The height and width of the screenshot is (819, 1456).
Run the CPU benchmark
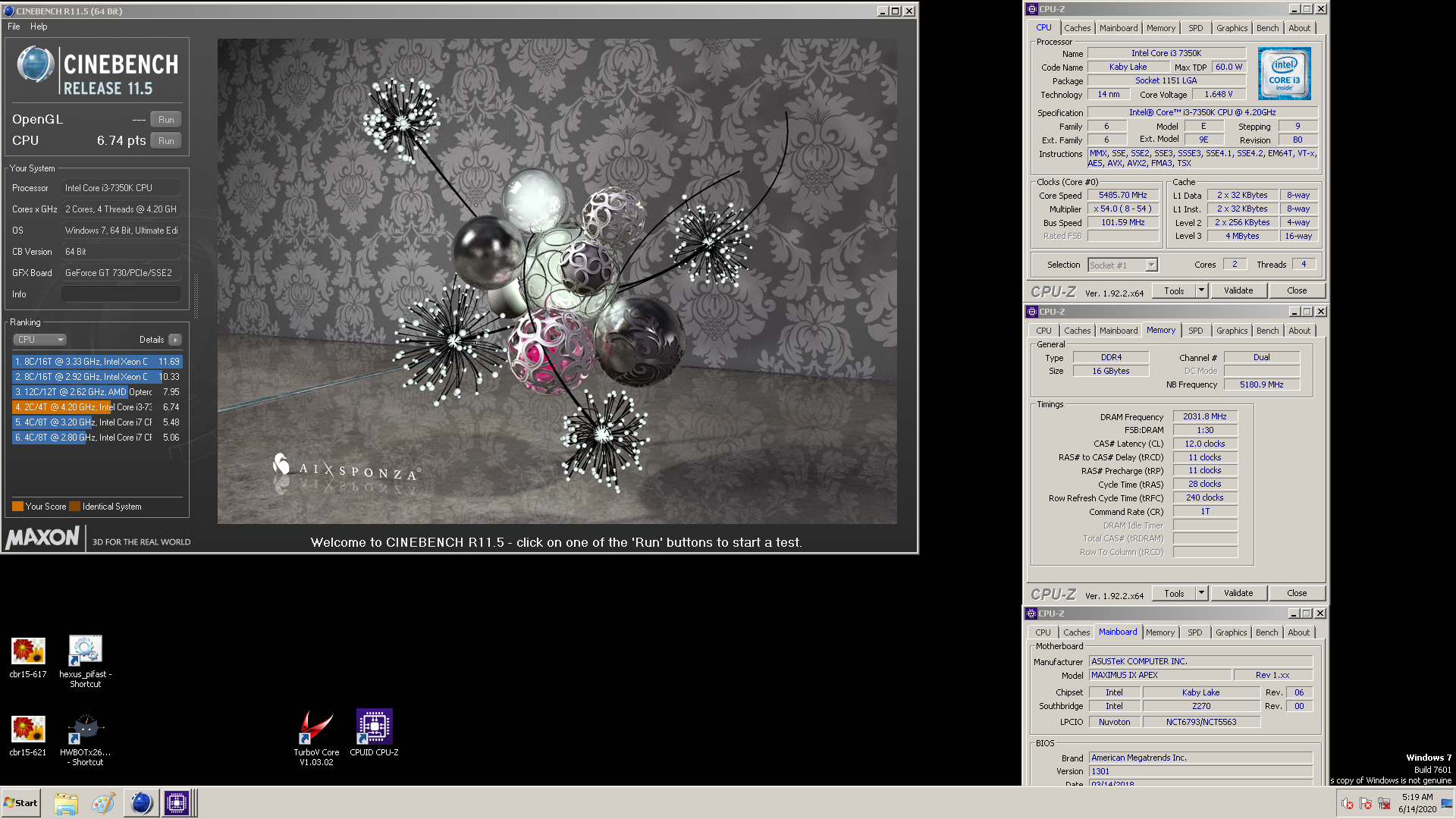(x=166, y=141)
